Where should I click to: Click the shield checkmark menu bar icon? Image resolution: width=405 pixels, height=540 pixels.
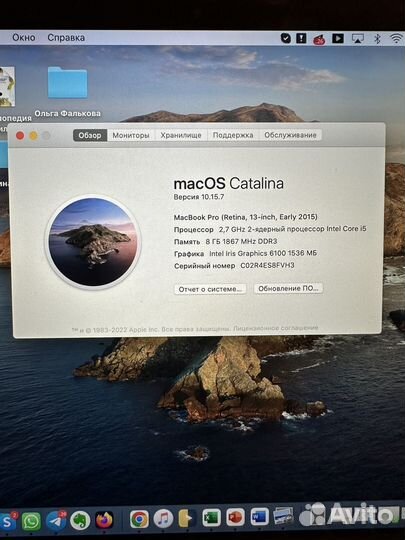point(285,38)
